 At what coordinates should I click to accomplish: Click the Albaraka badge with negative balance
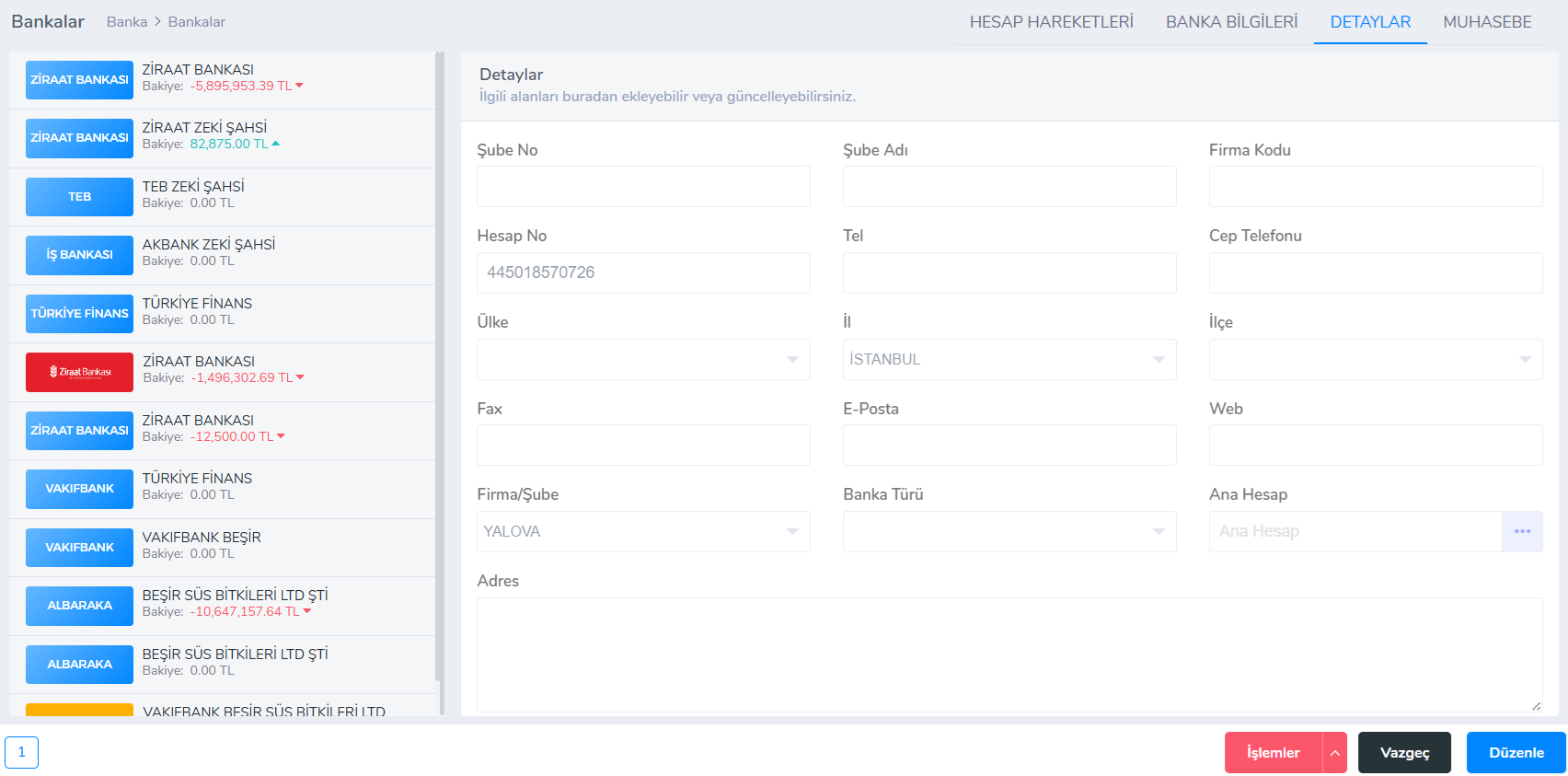79,606
